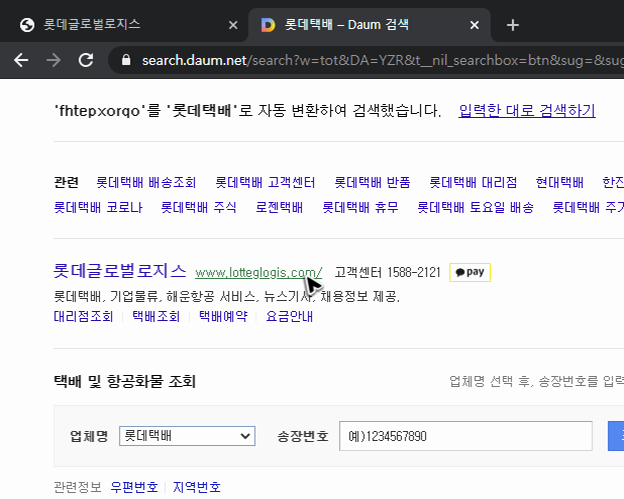
Task: Close the 롯데글로벌로지스 tab
Action: click(233, 25)
